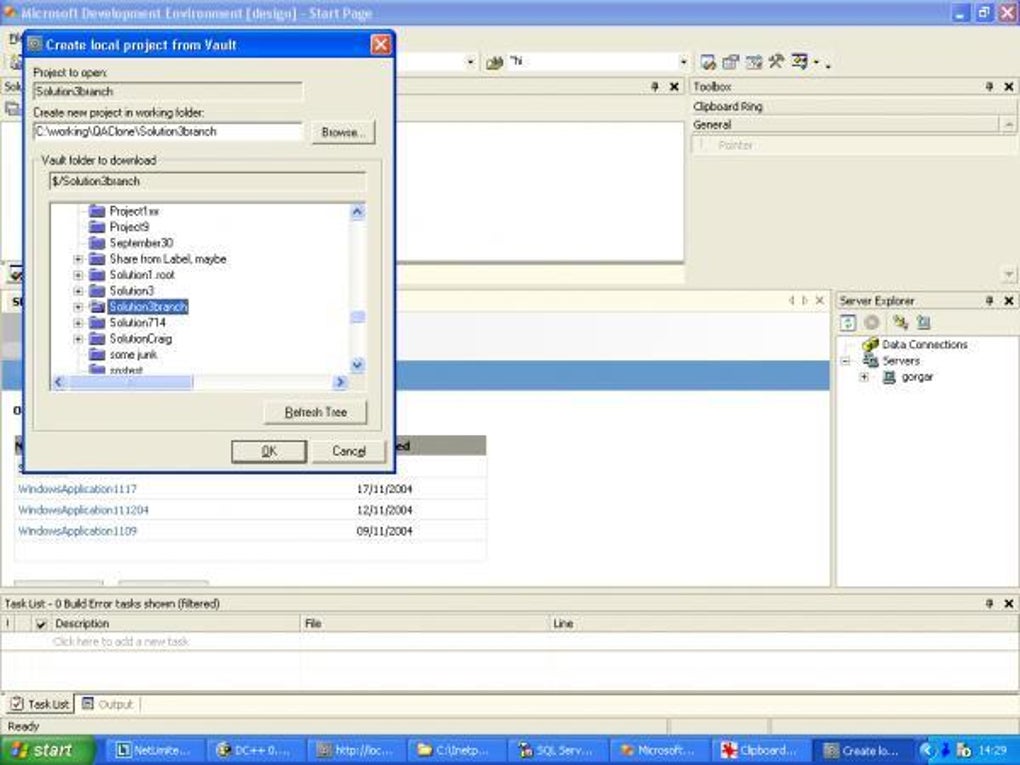Click the SQL Server taskbar button

pyautogui.click(x=556, y=750)
